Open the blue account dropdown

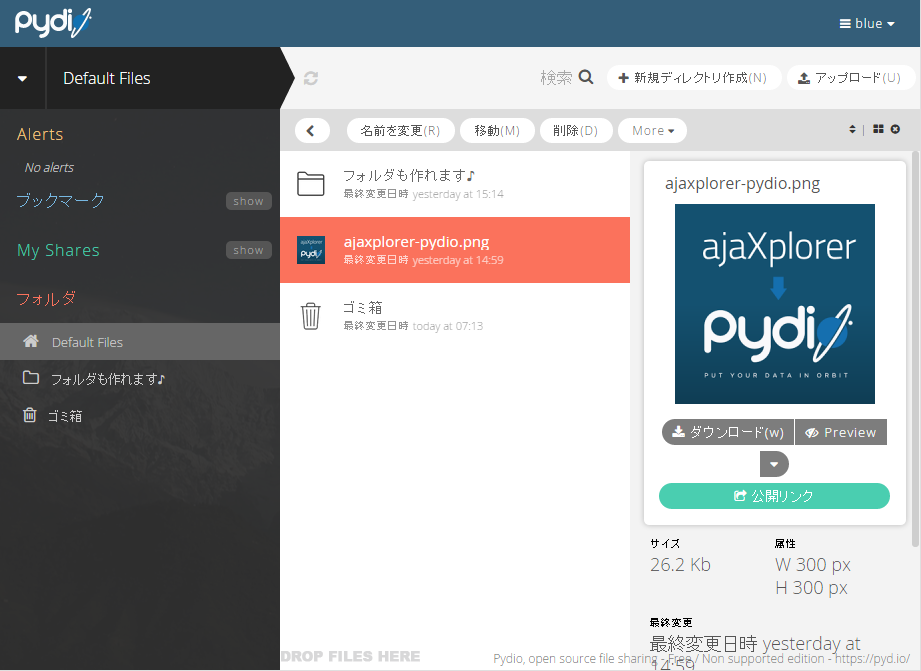click(866, 23)
